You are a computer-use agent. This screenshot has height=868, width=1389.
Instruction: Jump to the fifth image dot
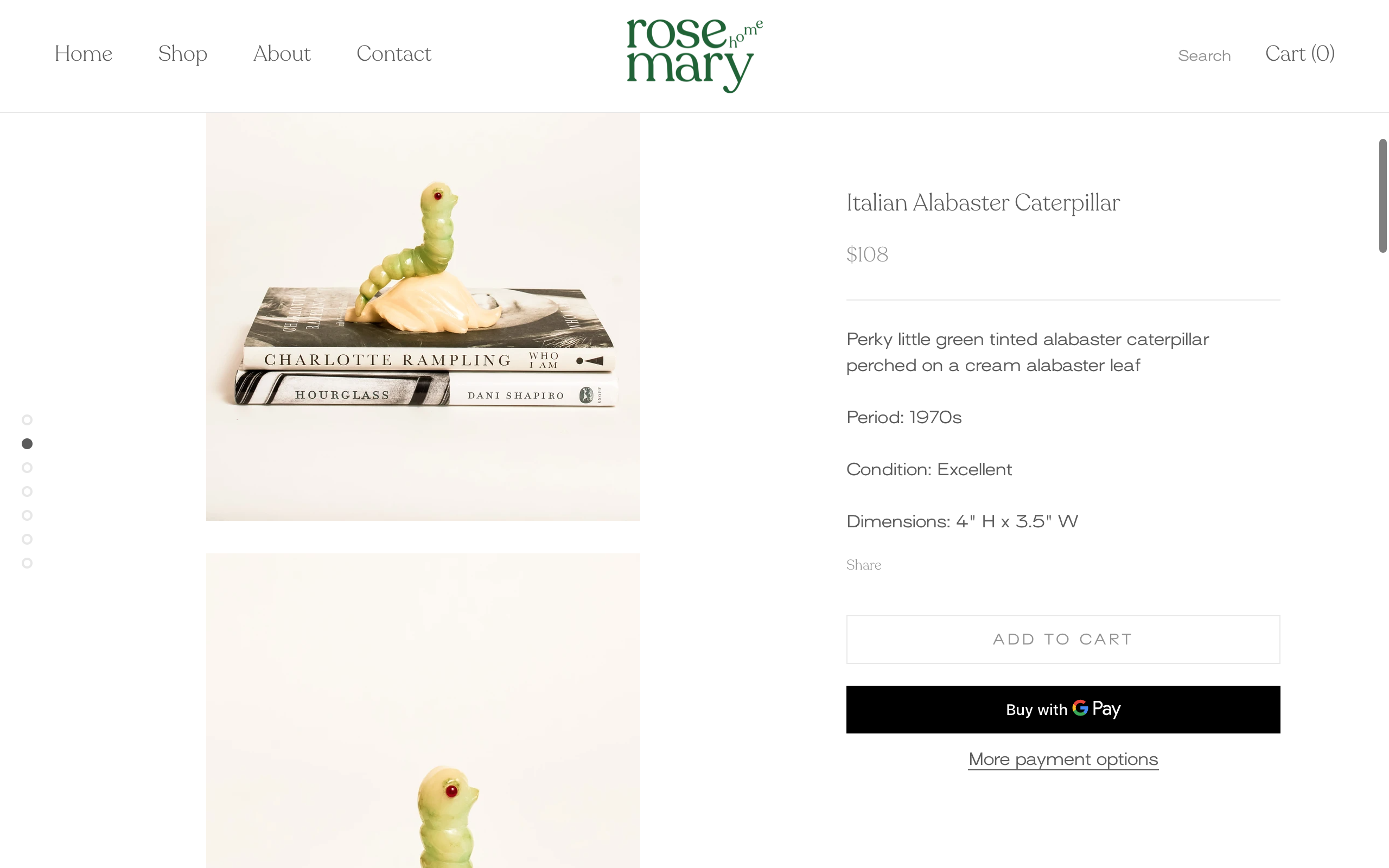(27, 515)
